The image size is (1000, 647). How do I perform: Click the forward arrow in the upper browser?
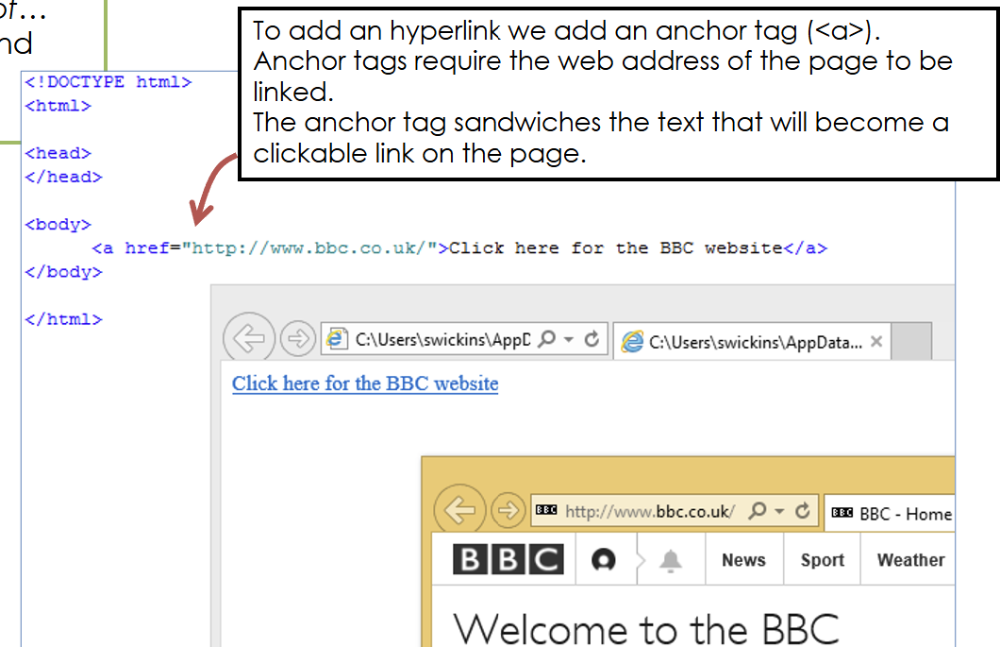297,339
